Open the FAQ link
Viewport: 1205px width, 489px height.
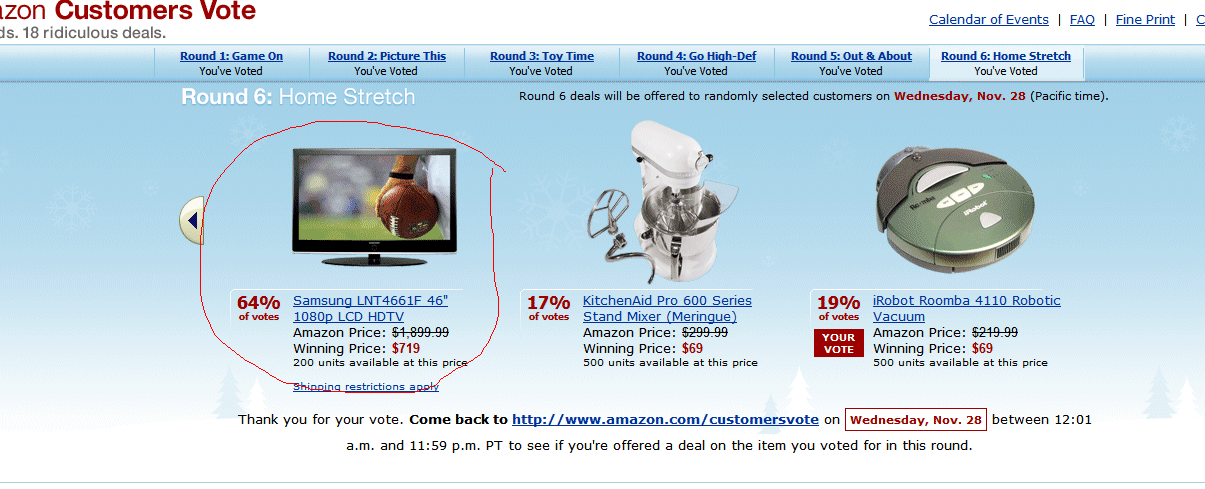1082,20
